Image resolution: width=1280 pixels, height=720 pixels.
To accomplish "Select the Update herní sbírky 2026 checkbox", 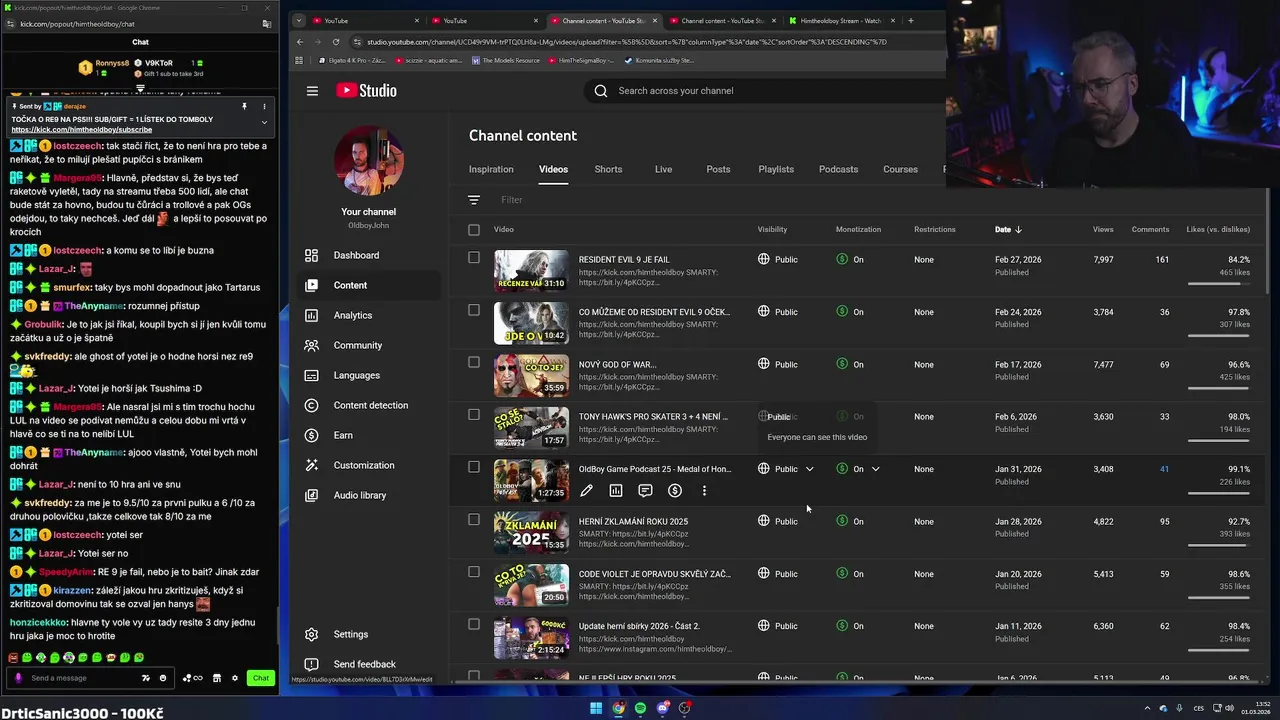I will pos(474,624).
